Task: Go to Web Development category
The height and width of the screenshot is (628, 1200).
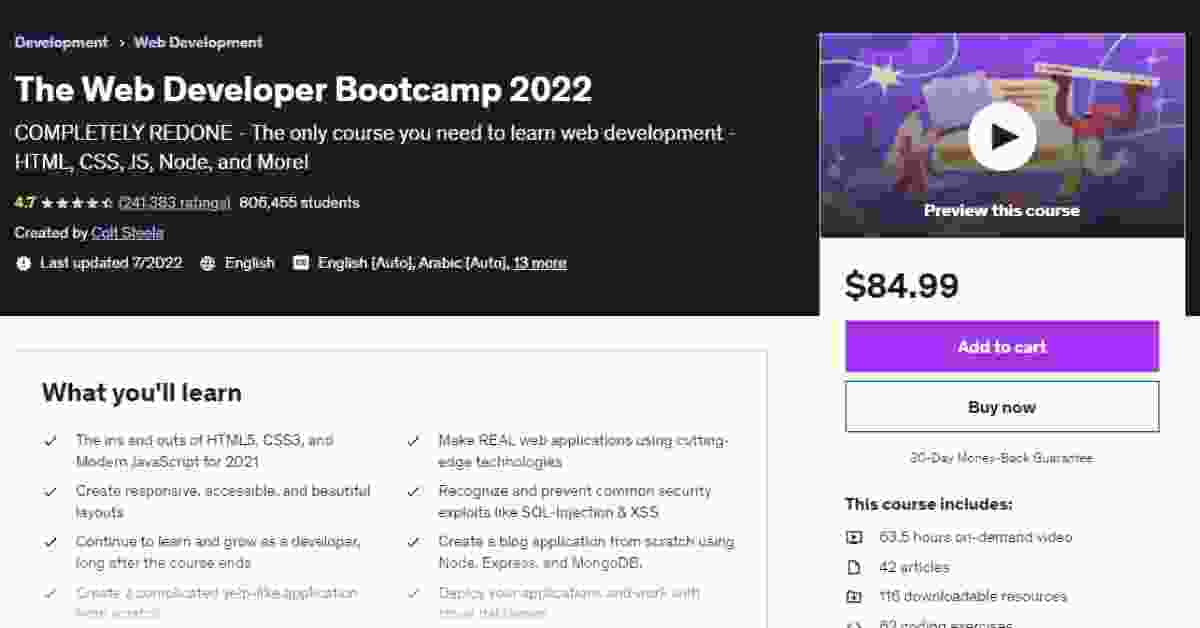Action: tap(198, 42)
